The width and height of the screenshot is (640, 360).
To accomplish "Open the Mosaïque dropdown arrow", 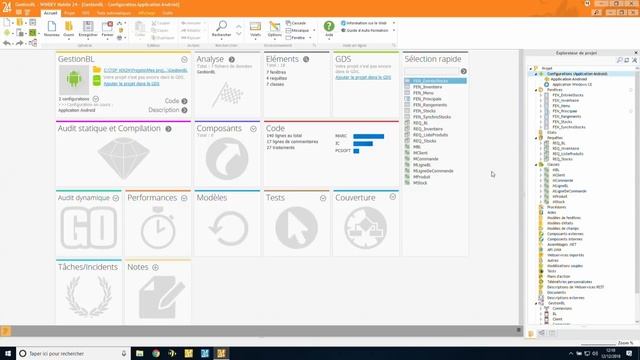I will point(314,31).
